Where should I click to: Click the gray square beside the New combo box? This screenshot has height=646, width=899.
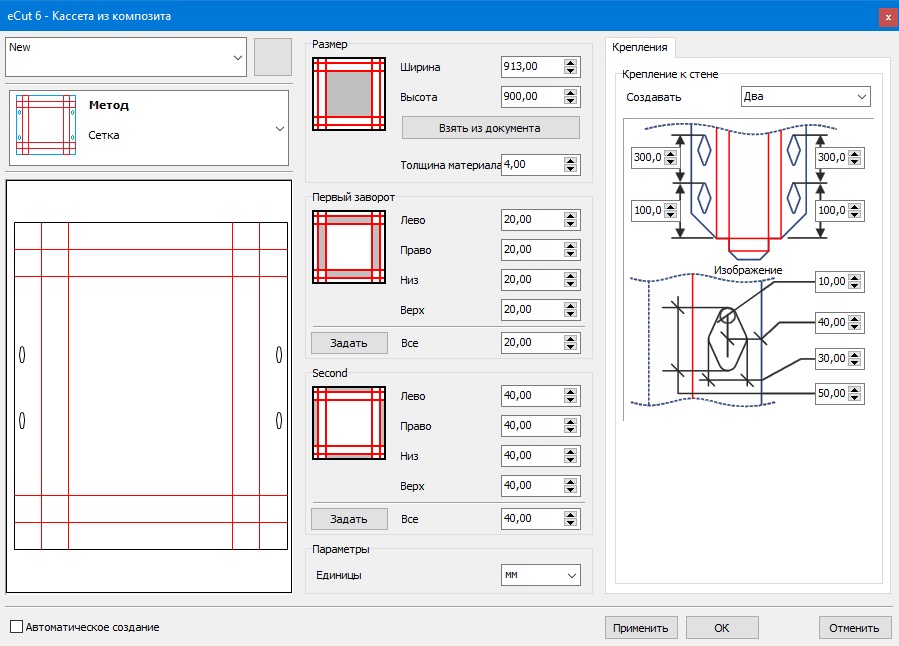coord(273,57)
